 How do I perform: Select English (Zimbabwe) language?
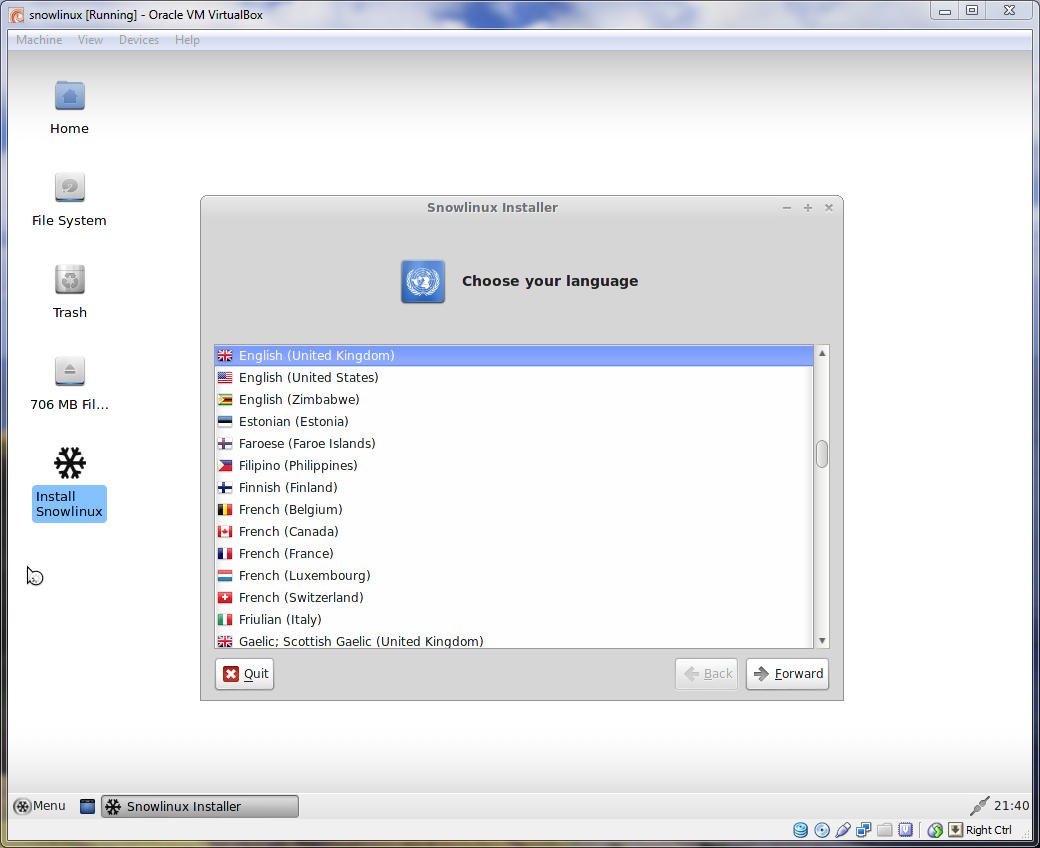click(x=514, y=399)
